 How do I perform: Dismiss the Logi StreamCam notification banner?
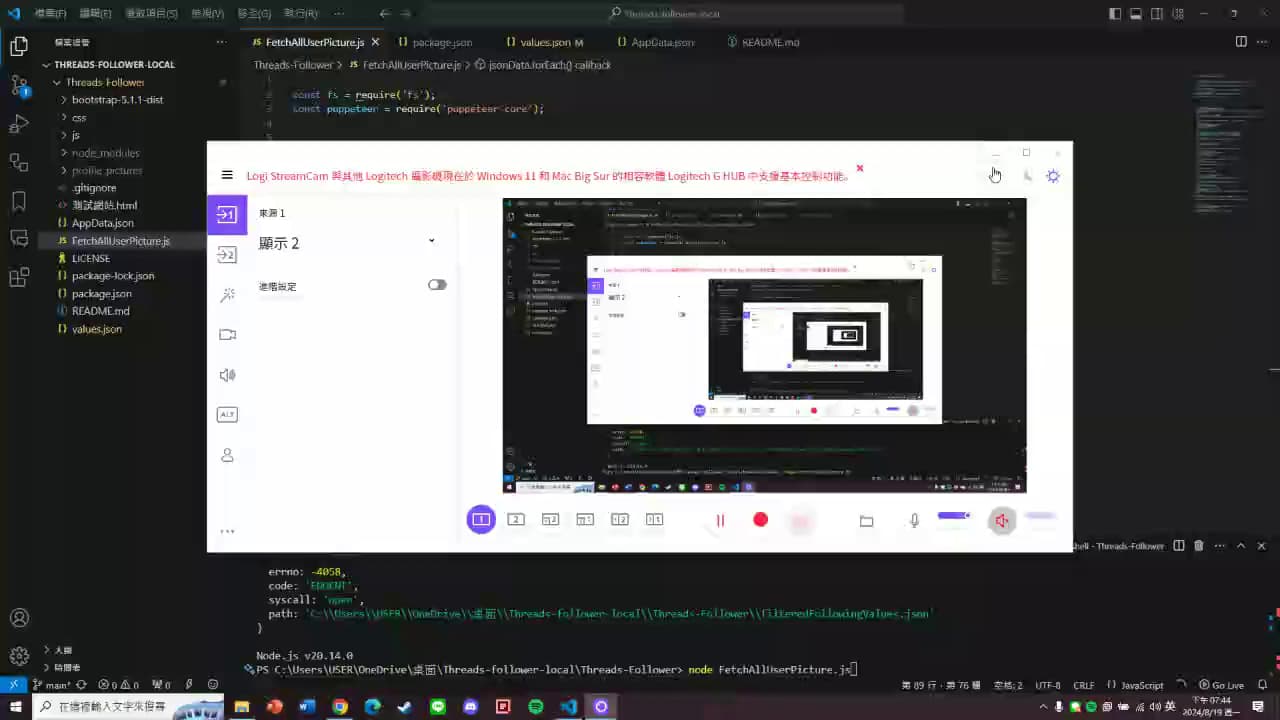coord(859,168)
